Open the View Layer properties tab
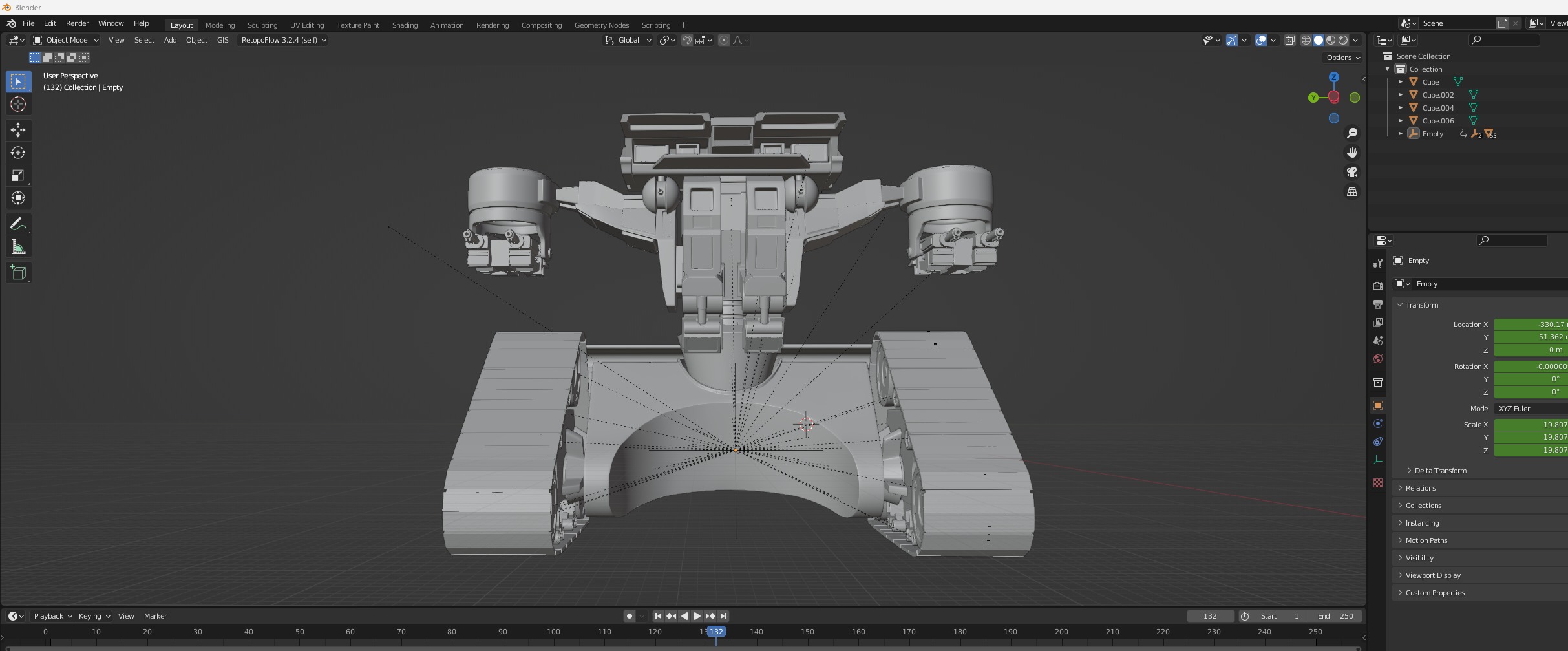 (1378, 322)
